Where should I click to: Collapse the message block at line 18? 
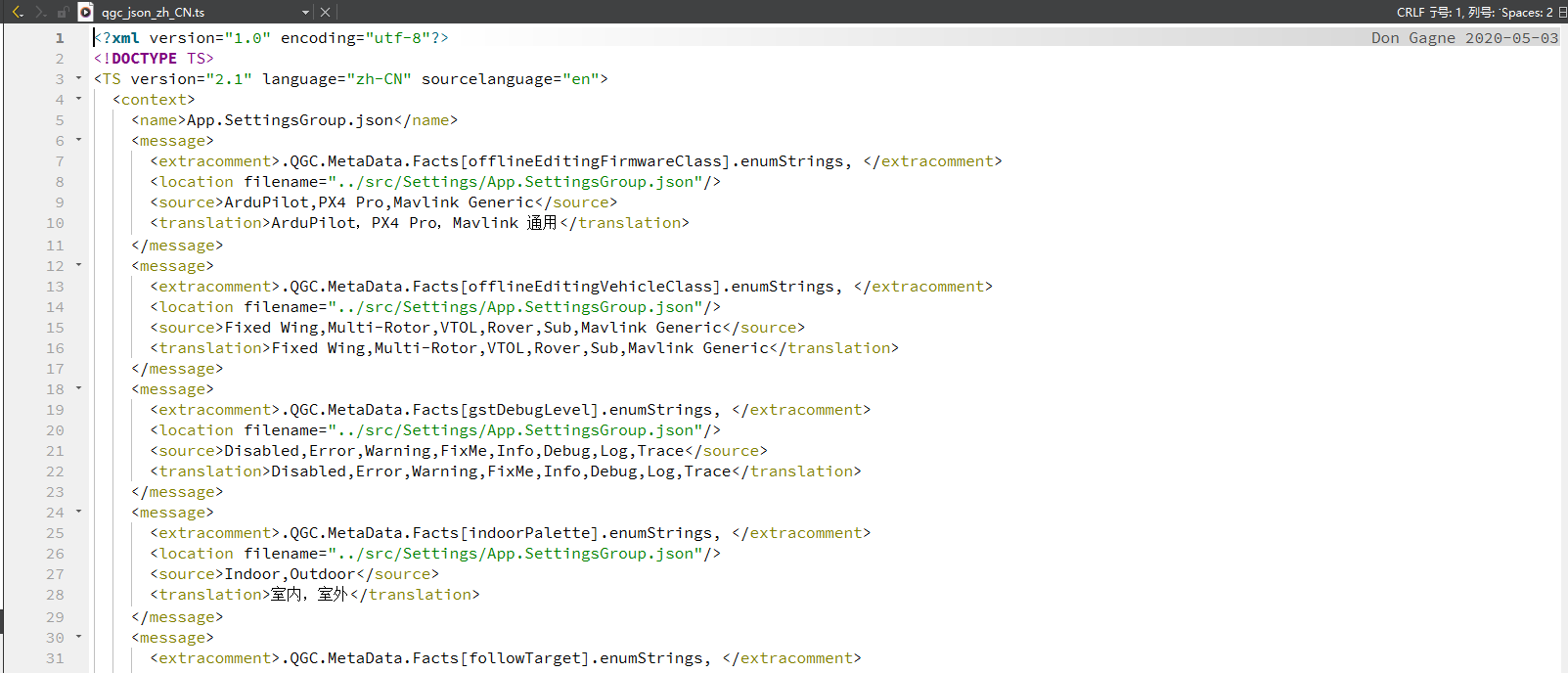point(79,388)
